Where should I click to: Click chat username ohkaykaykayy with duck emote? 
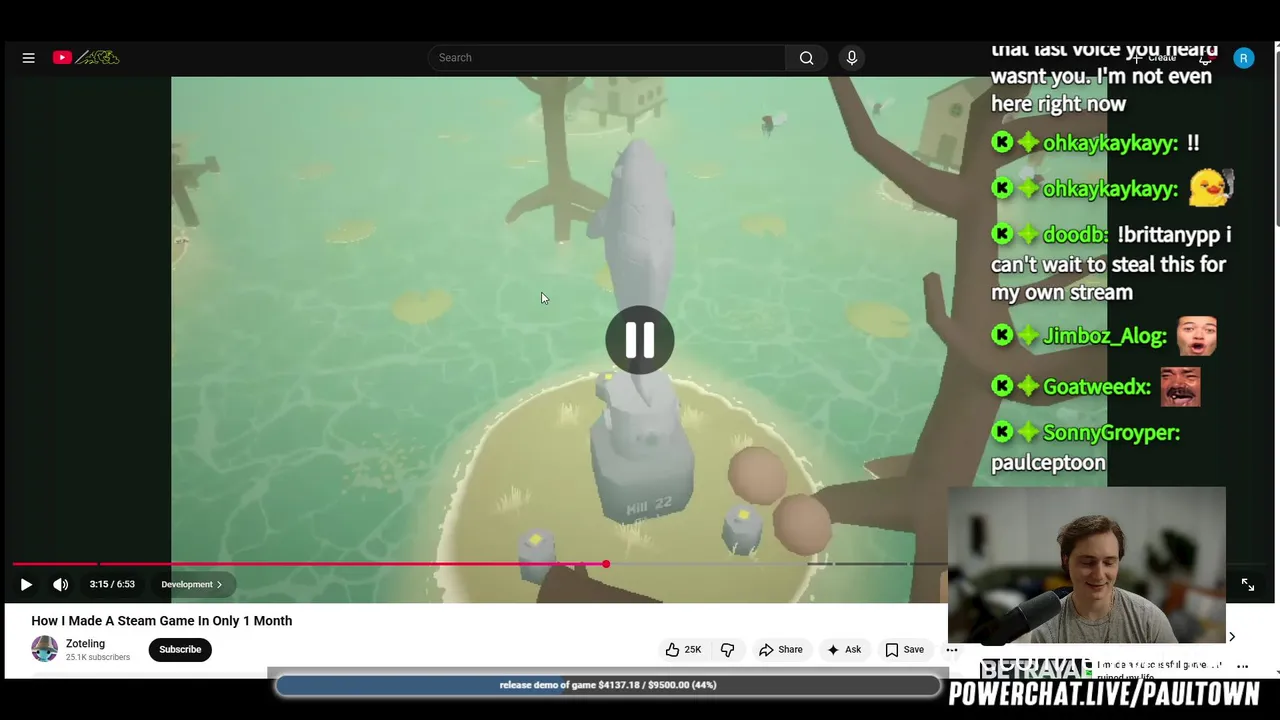point(1110,189)
